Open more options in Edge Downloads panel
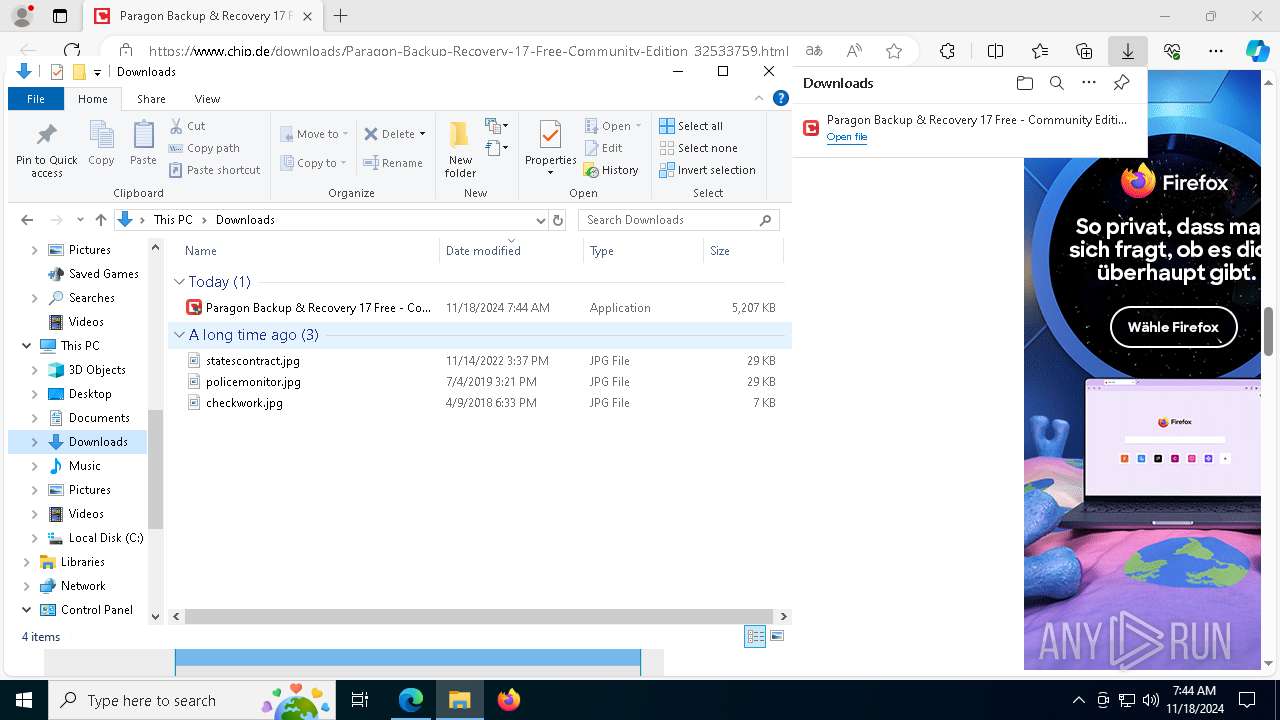1280x720 pixels. (x=1089, y=83)
